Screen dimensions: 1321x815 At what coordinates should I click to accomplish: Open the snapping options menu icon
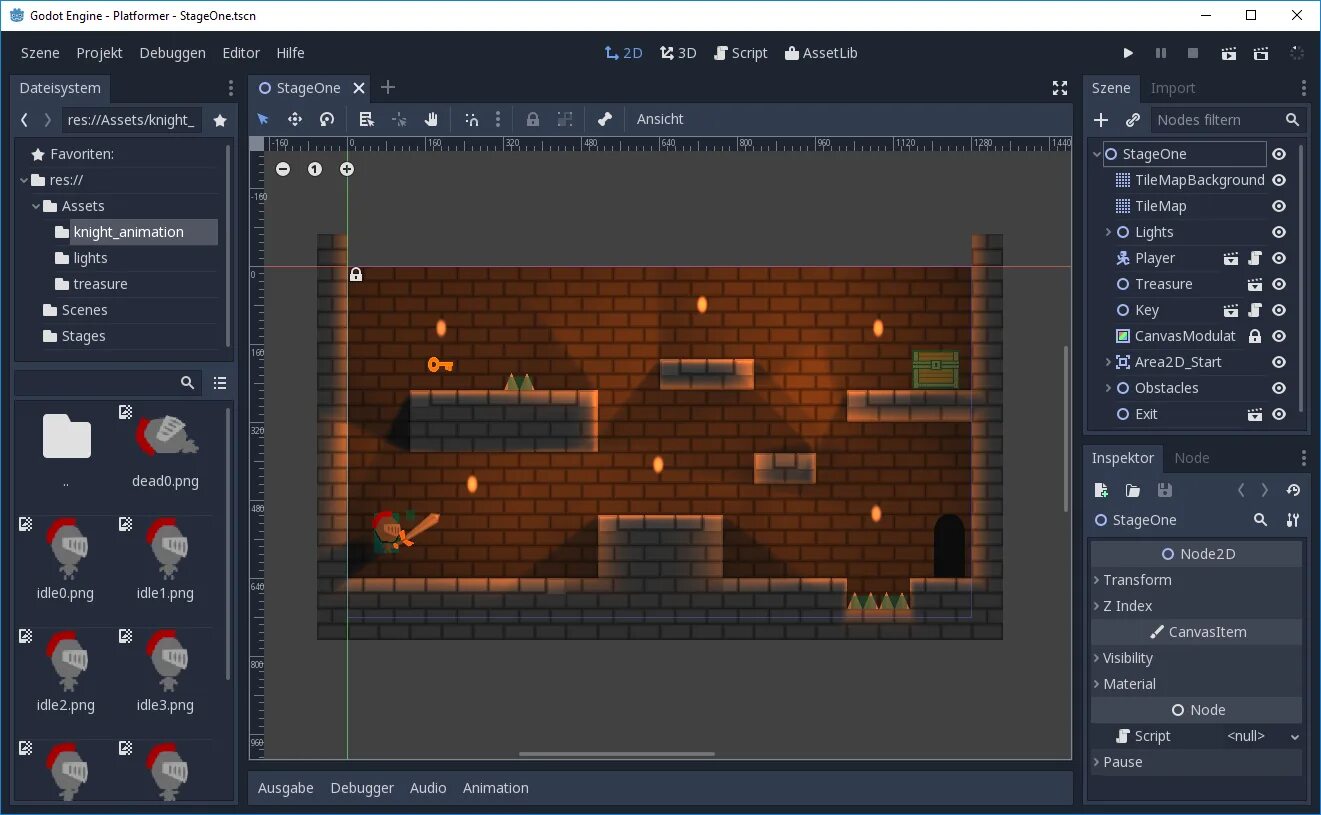point(498,119)
